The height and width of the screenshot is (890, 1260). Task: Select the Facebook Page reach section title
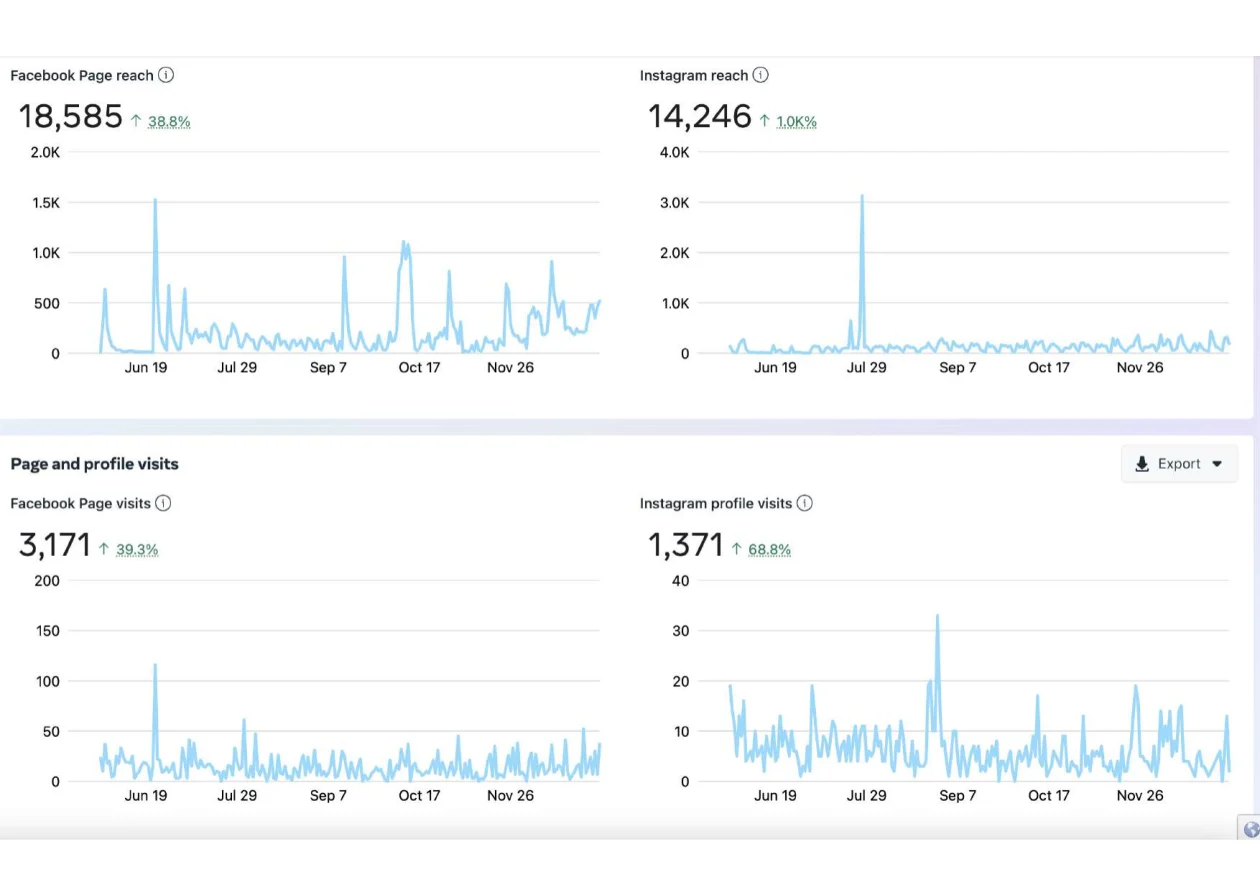82,74
